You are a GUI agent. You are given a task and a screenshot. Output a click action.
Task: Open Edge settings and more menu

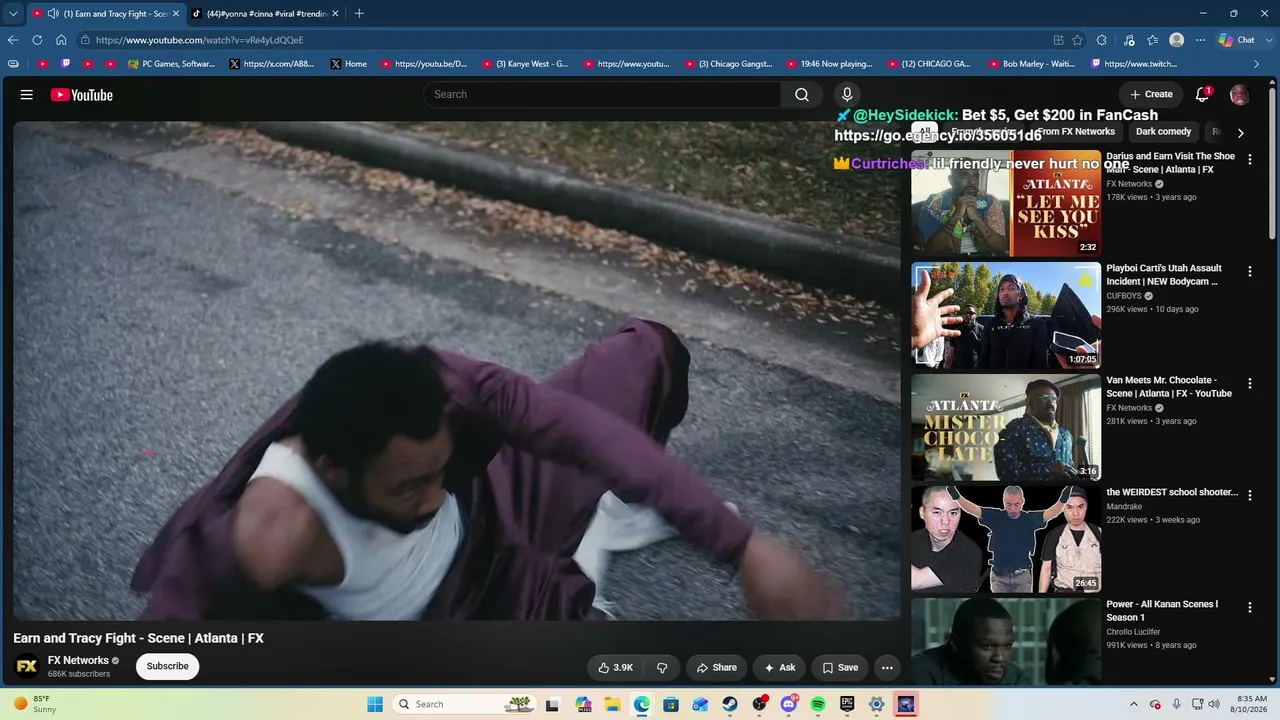(1200, 40)
